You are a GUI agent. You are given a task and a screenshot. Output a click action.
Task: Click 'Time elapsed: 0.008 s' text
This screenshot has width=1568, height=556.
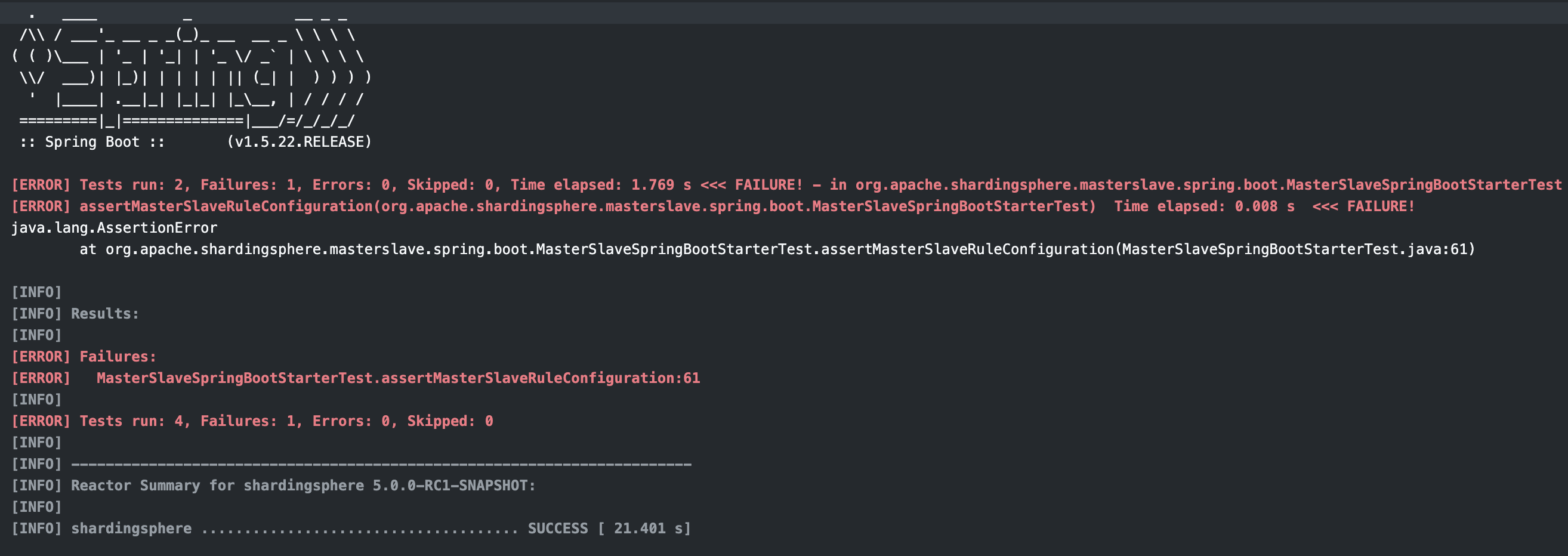point(1204,206)
